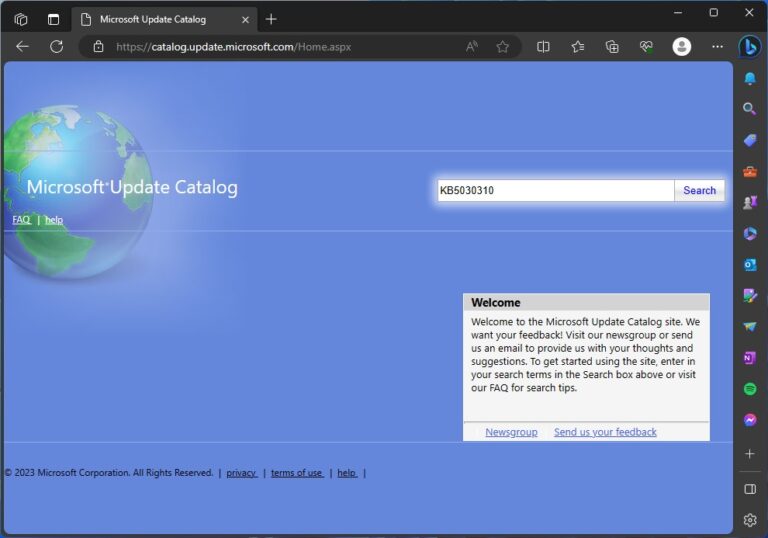Open the Bing Copilot sidebar button

click(x=750, y=47)
